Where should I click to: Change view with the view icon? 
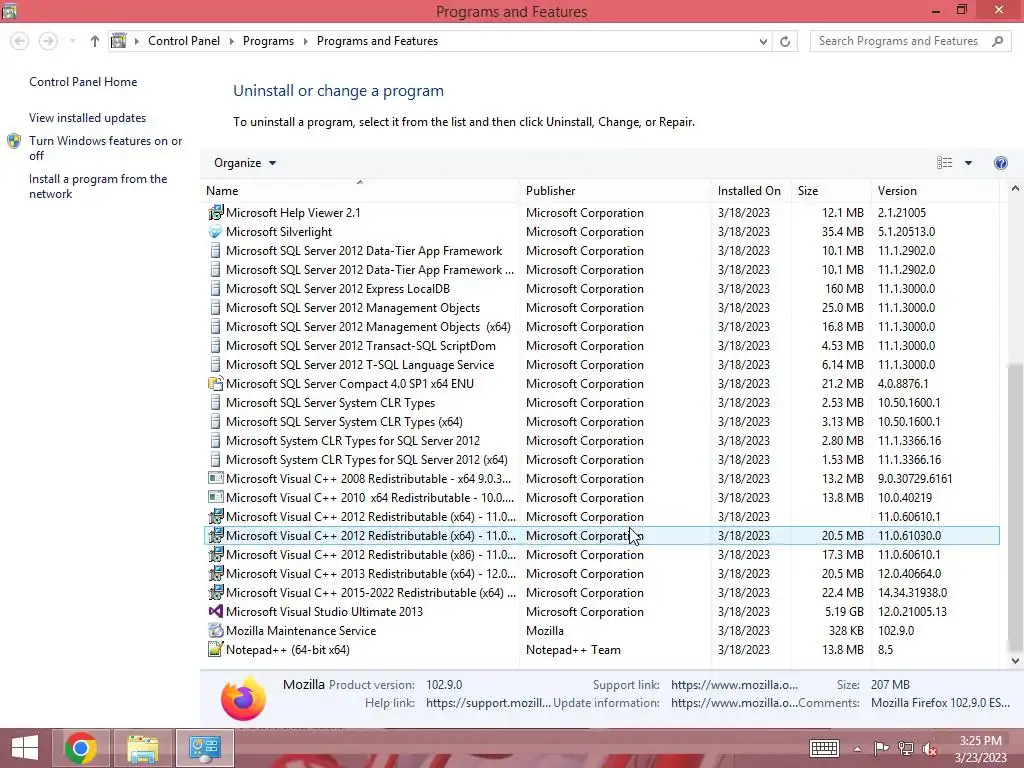click(x=944, y=163)
